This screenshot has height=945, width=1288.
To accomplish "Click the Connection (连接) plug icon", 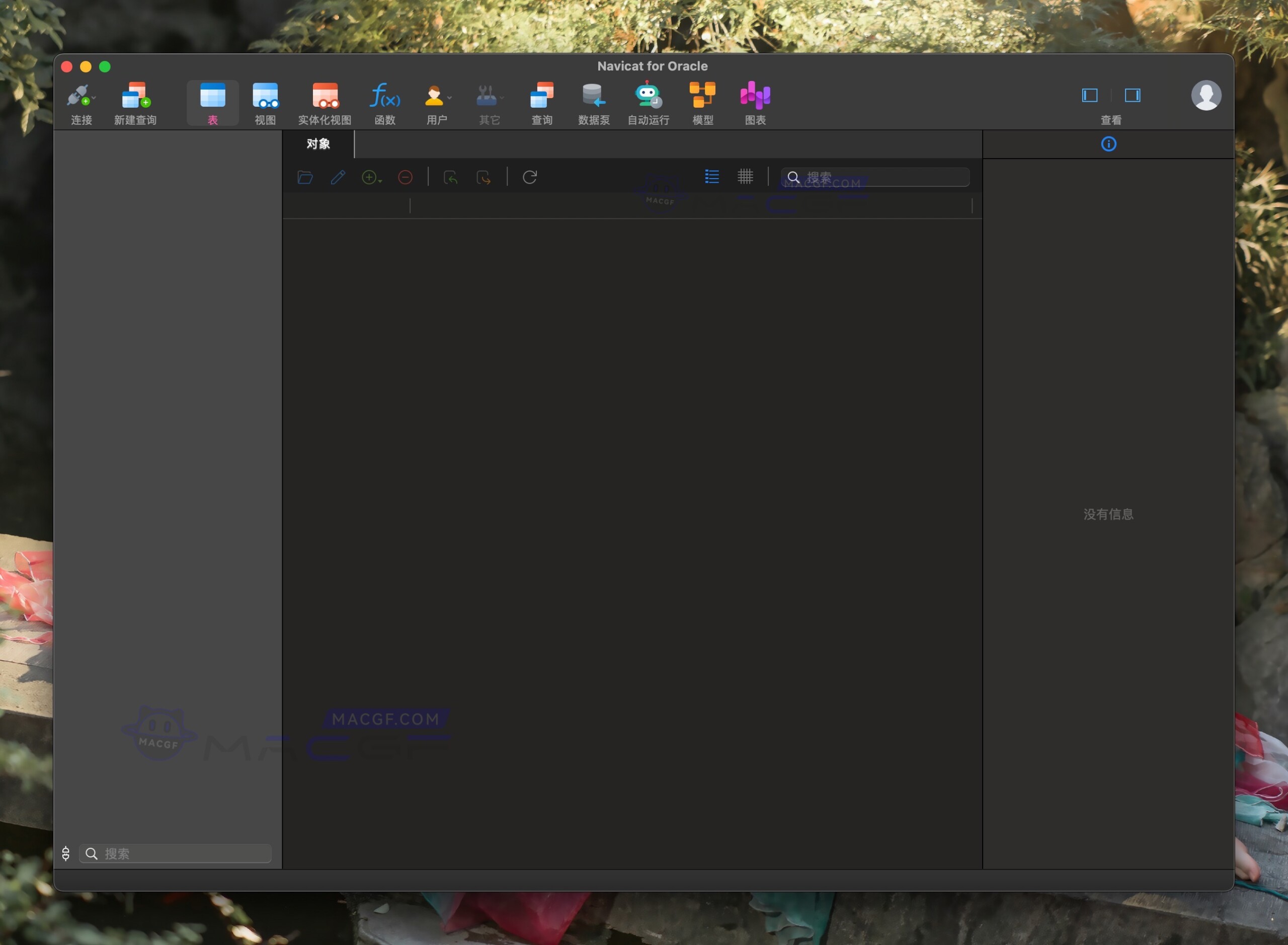I will [x=78, y=96].
